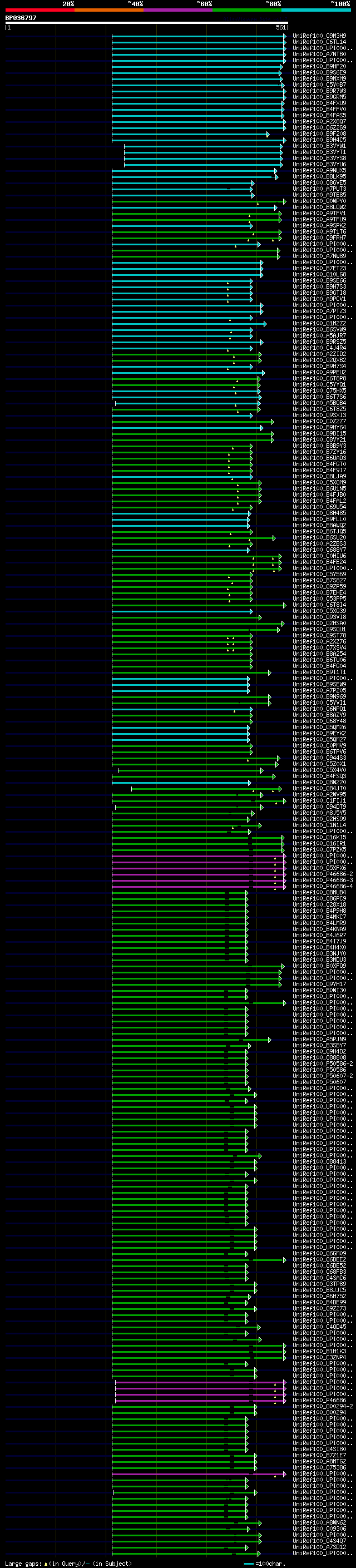Select hit UniRef100_Q9M3H9
Screen dimensions: 356x1568
point(319,36)
